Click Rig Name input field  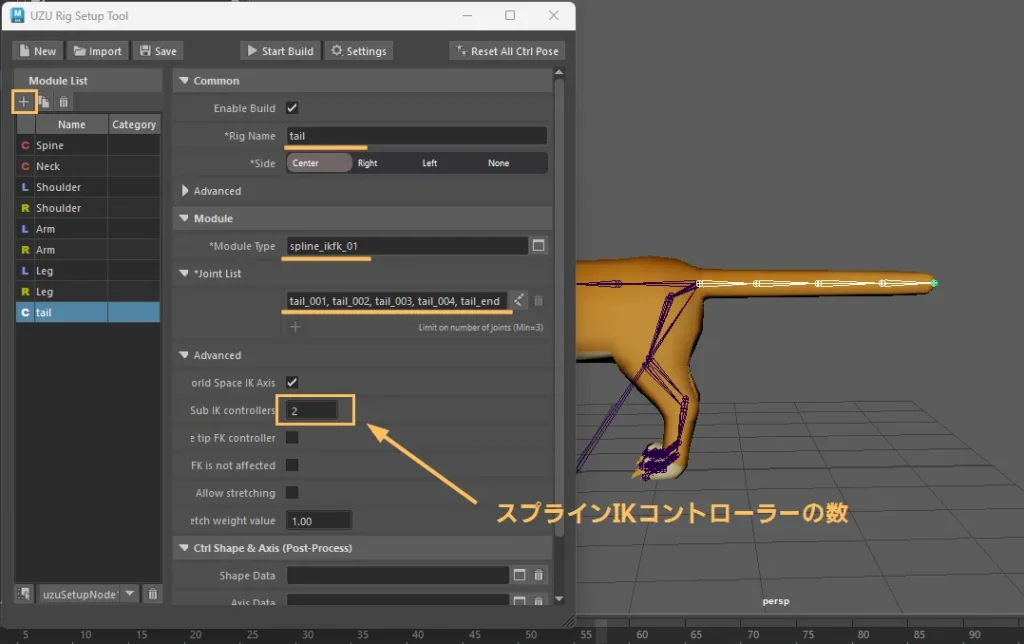(416, 136)
